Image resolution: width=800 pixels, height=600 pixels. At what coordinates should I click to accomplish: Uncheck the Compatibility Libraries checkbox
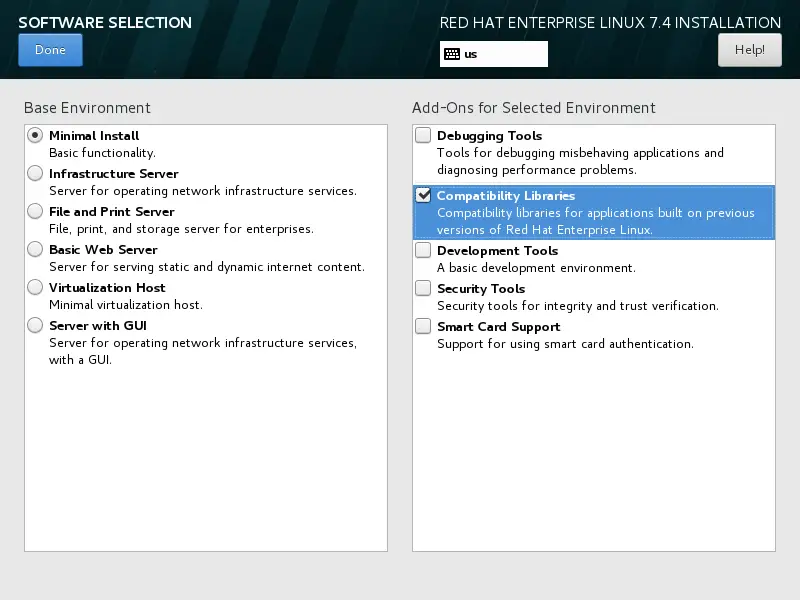click(423, 195)
